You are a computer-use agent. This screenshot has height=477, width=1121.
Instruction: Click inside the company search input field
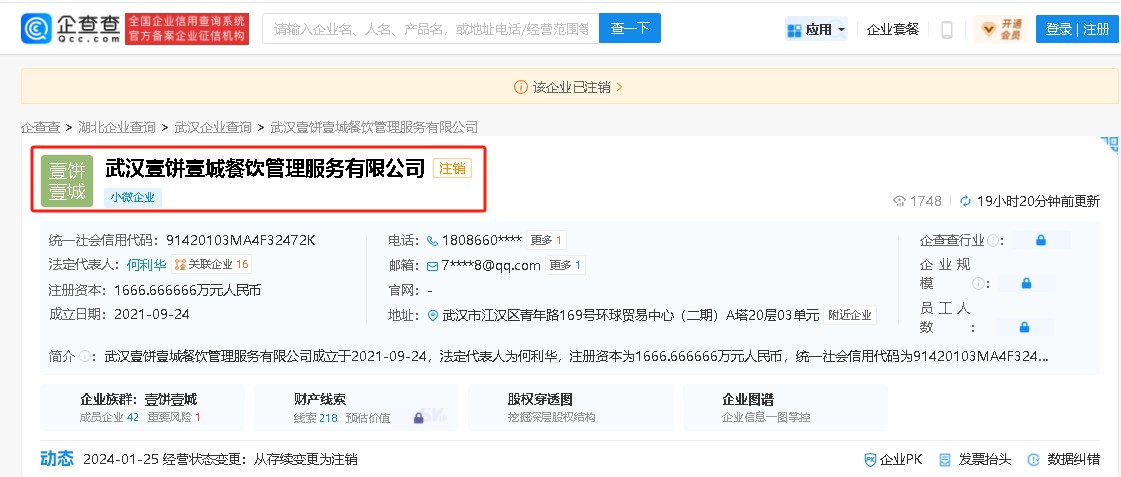(430, 29)
